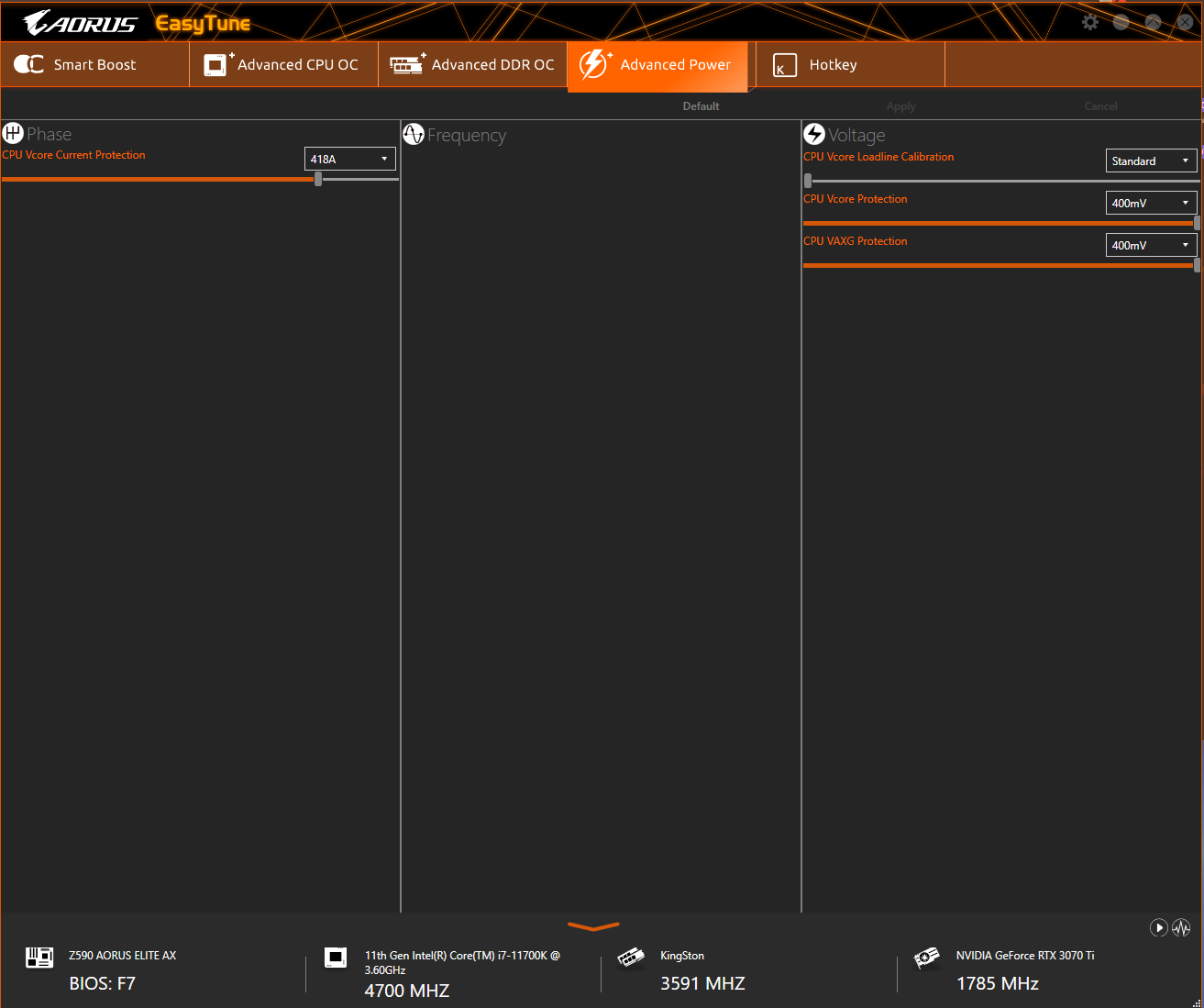Click the CPU Vcore Loadline Calibration label
The height and width of the screenshot is (1008, 1204).
878,157
